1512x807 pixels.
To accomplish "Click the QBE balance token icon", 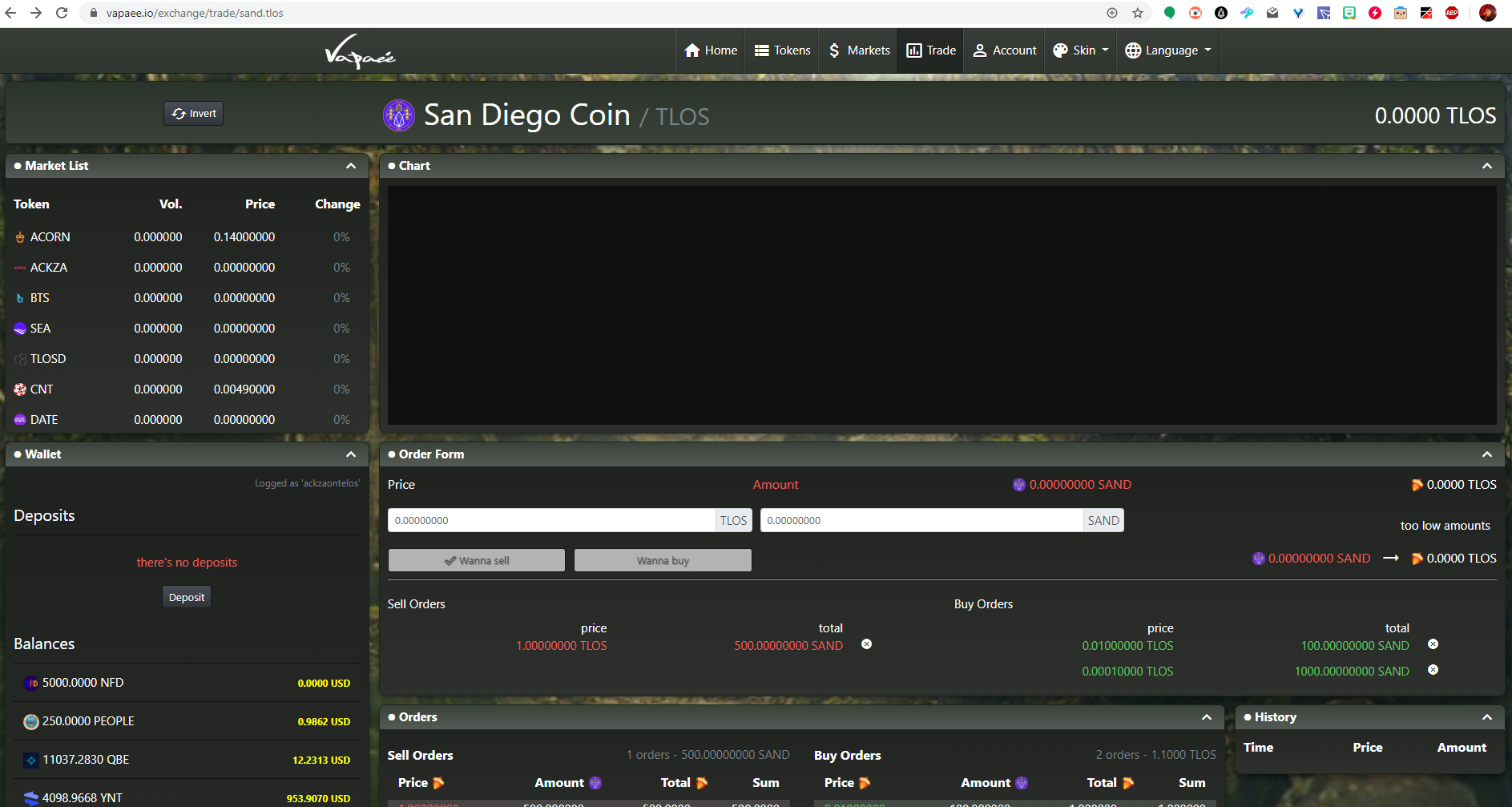I will point(31,761).
